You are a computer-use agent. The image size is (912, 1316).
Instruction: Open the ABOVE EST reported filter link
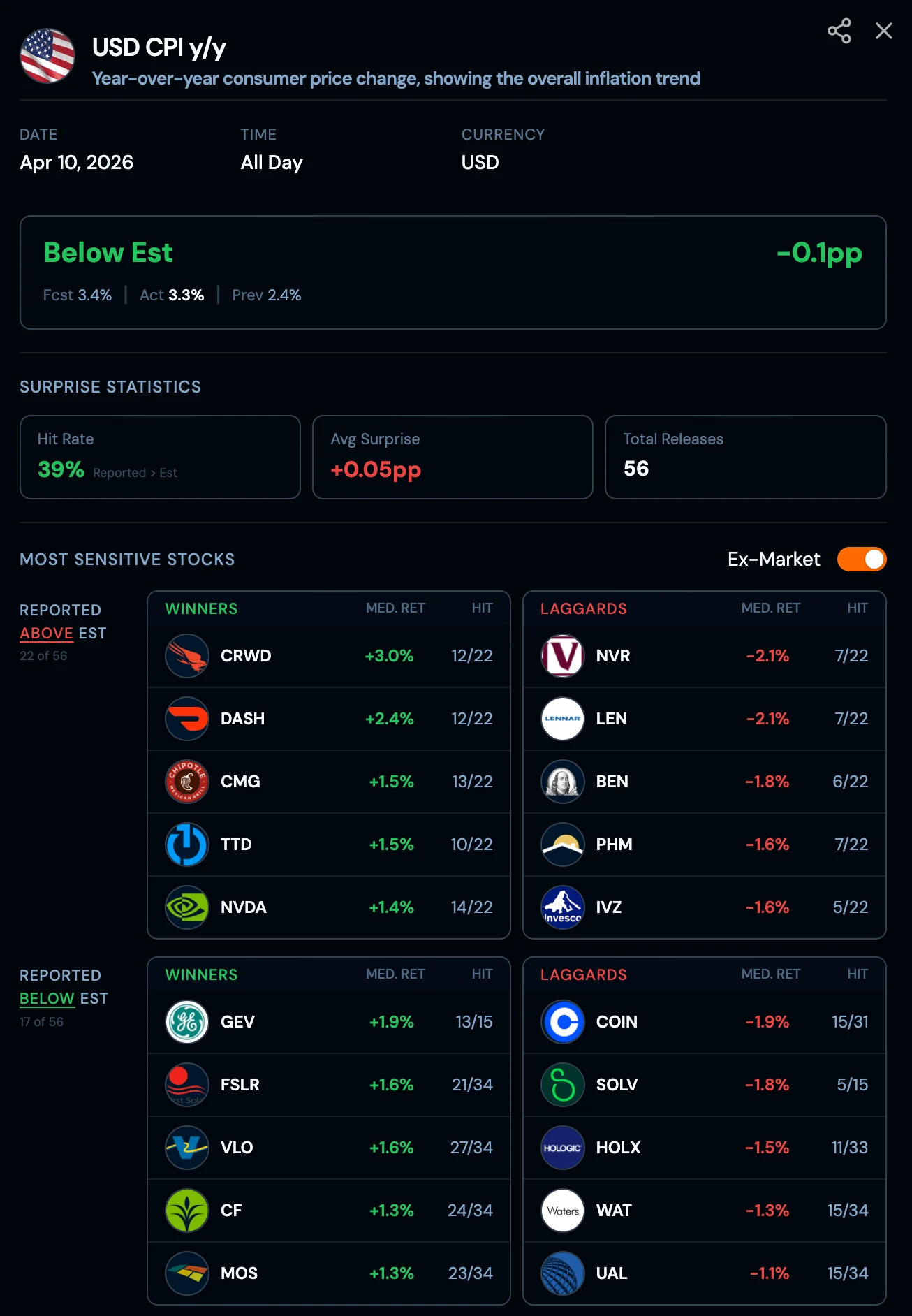click(47, 633)
